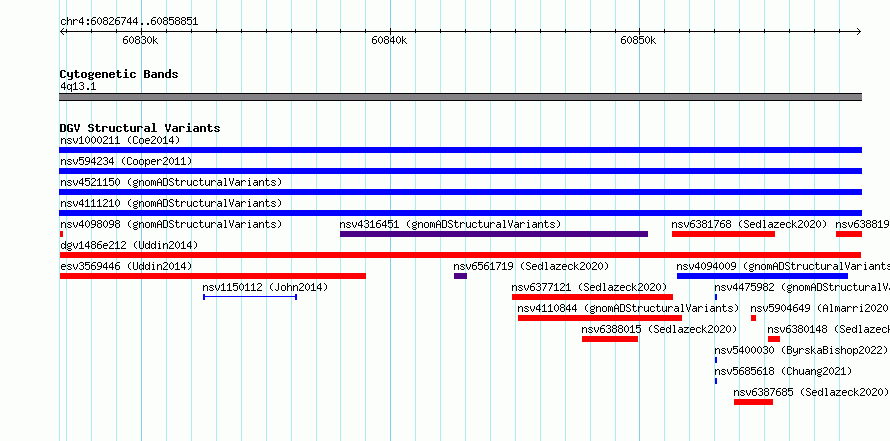Click the blue nsv594234 variant bar
Screen dimensions: 890x441
461,171
